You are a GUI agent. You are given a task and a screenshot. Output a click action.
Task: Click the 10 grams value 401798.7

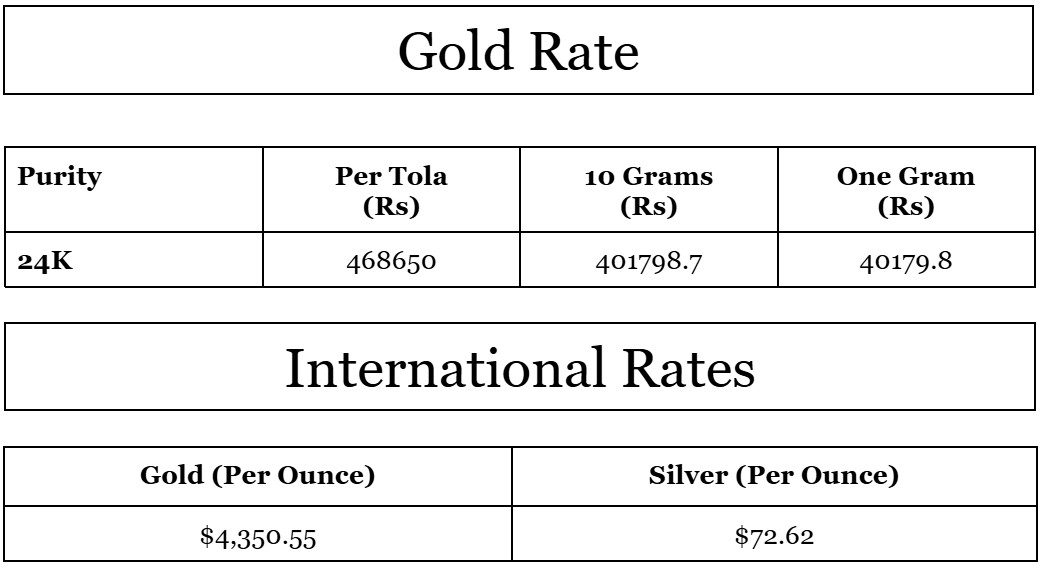click(649, 262)
